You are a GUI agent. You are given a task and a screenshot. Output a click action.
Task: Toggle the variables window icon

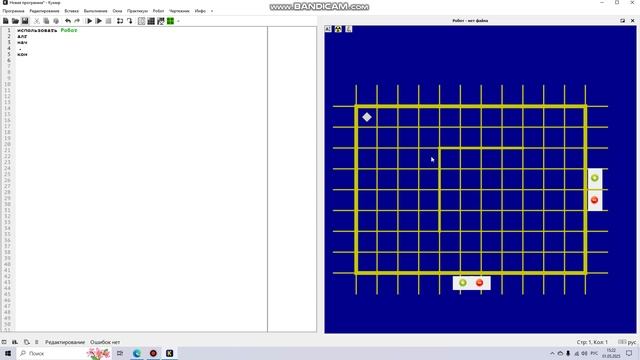coord(141,21)
